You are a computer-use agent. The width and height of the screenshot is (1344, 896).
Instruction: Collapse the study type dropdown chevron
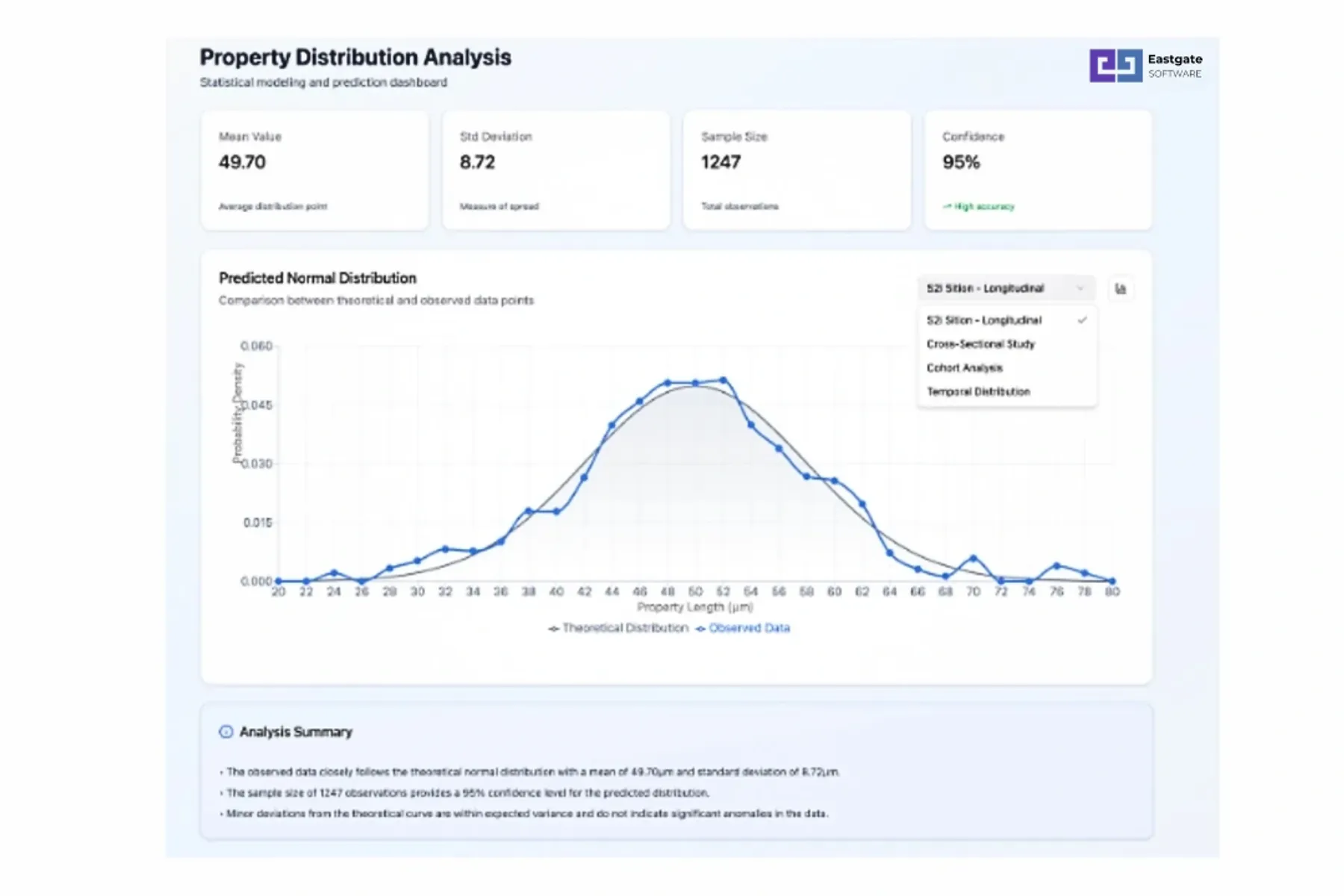click(1080, 288)
